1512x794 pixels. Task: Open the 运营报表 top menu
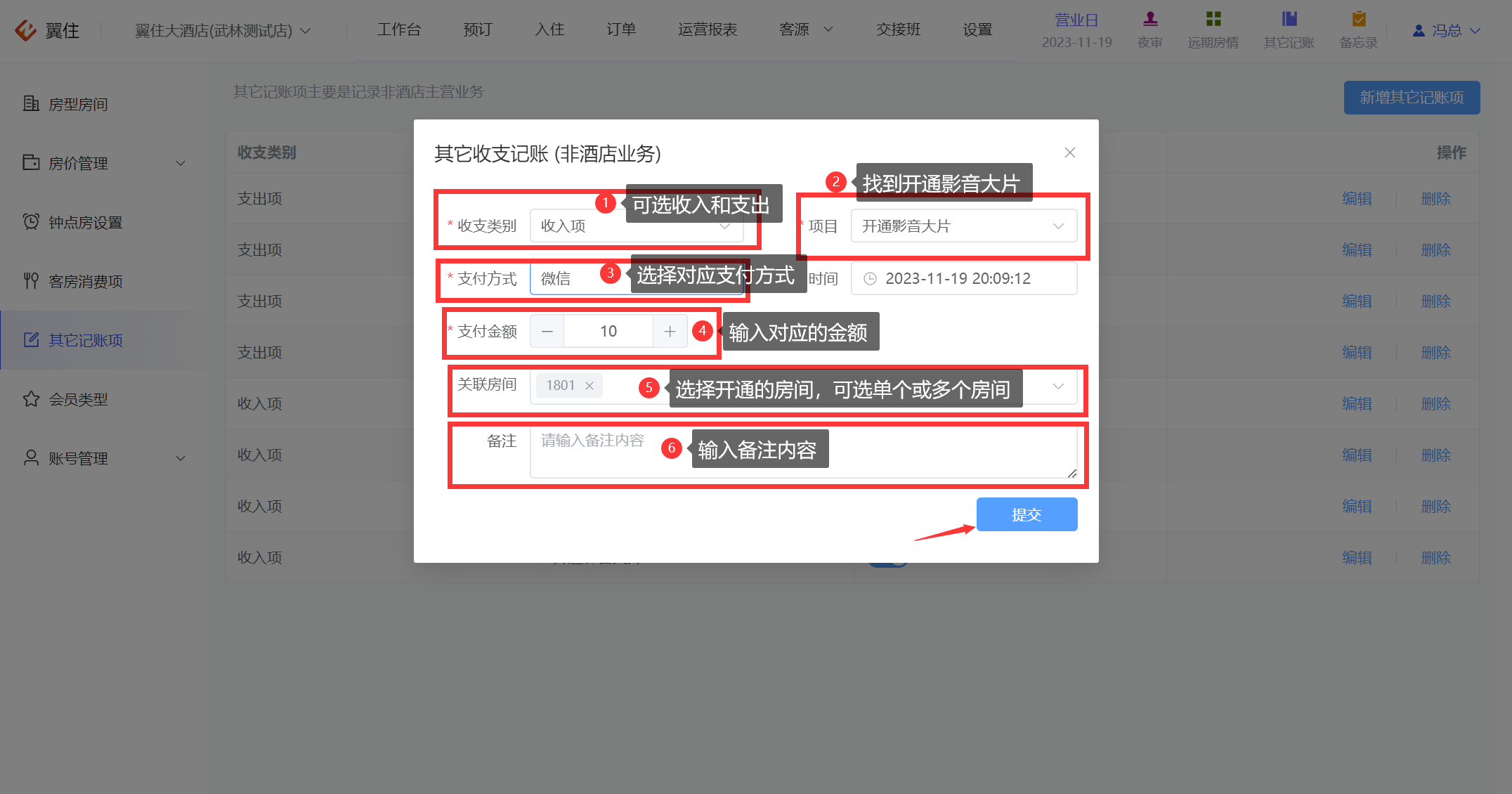point(708,30)
